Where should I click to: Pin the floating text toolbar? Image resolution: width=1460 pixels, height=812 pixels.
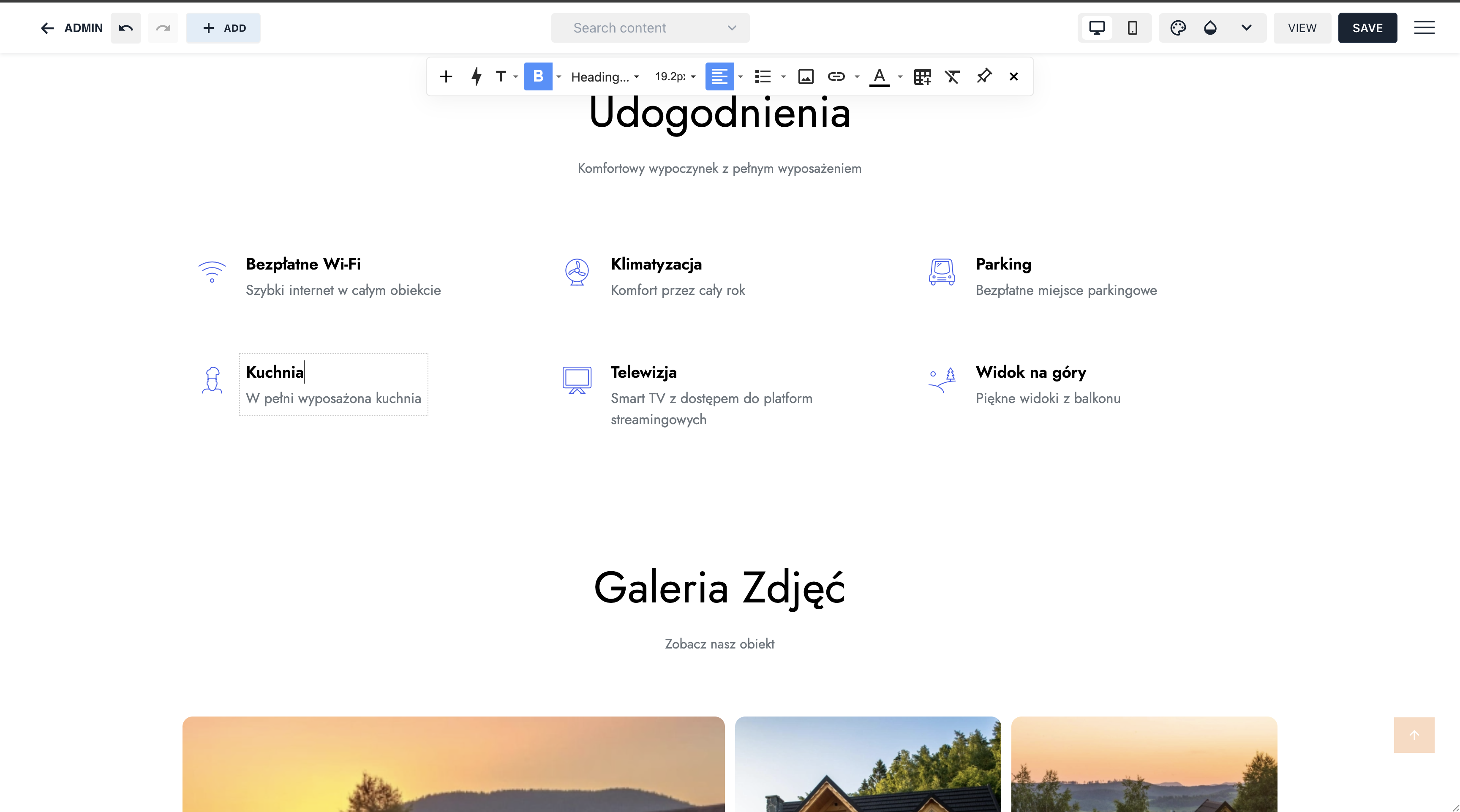984,76
